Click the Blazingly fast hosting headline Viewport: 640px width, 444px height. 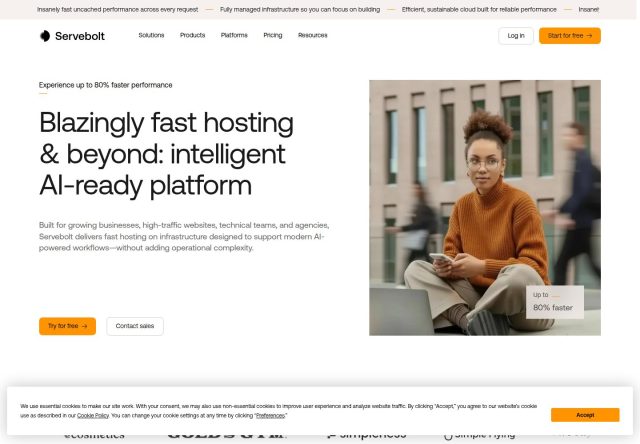[x=166, y=154]
